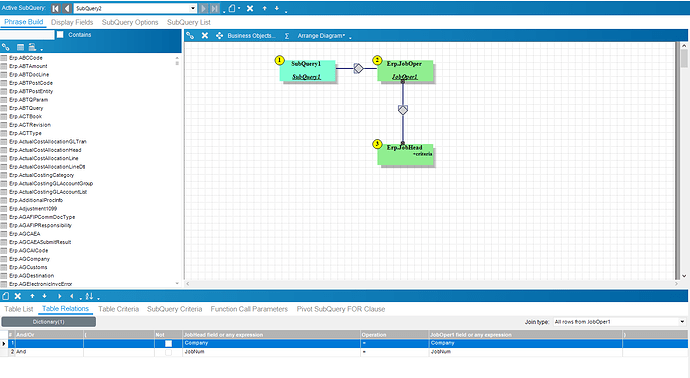Image resolution: width=690 pixels, height=378 pixels.
Task: Select Erp.AGCompany in the table list
Action: point(29,259)
